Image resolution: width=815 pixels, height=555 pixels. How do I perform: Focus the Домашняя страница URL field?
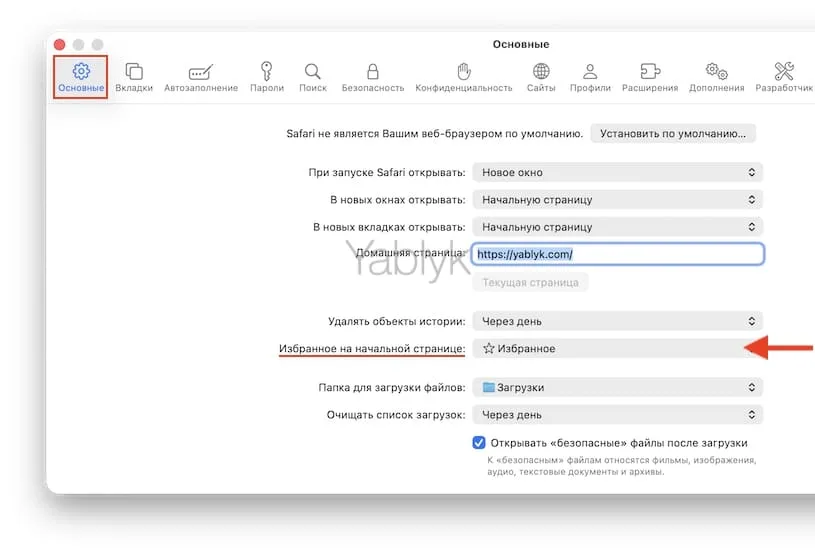(x=617, y=254)
